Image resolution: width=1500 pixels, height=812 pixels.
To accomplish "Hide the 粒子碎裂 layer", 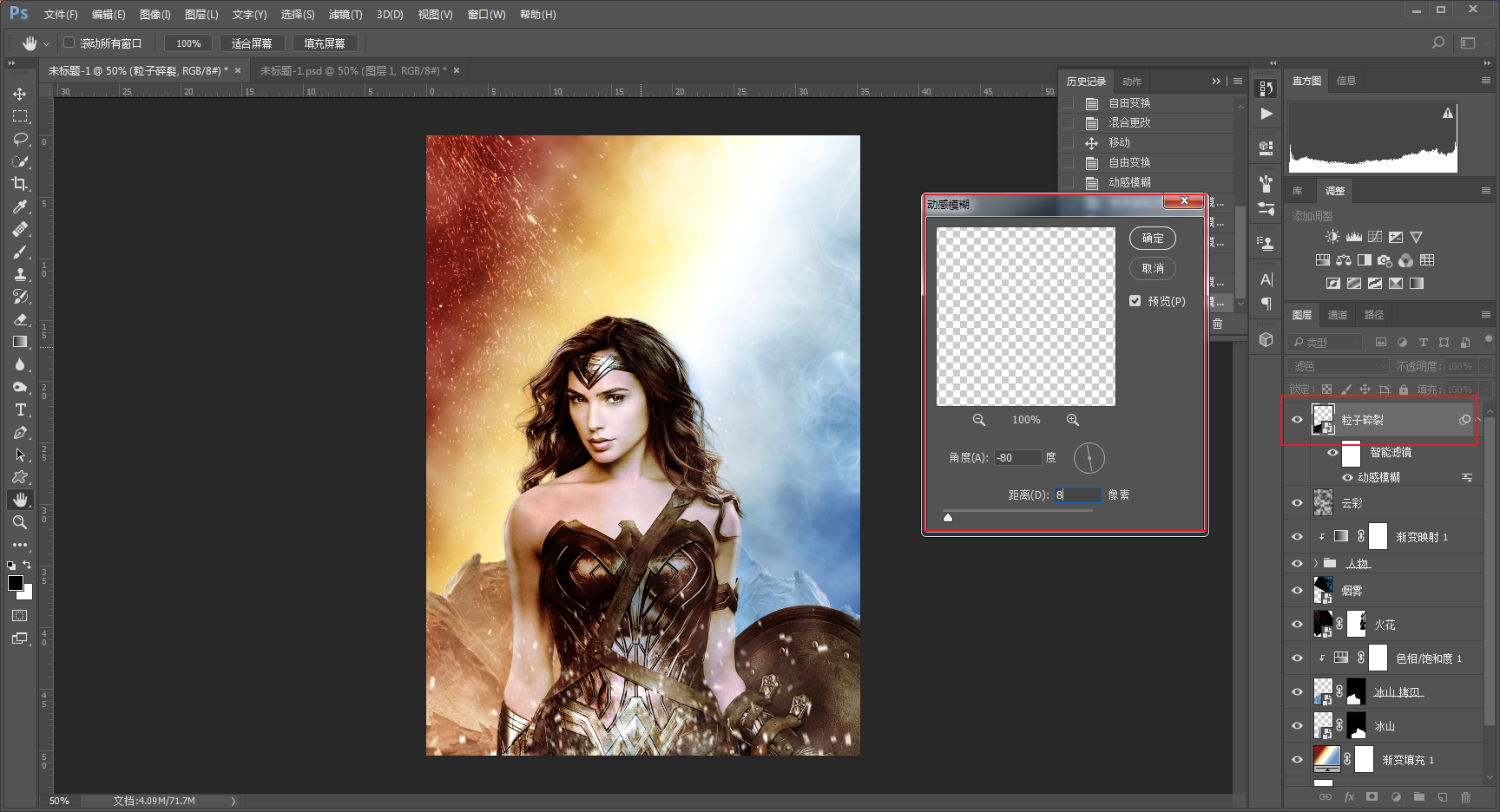I will [x=1297, y=420].
